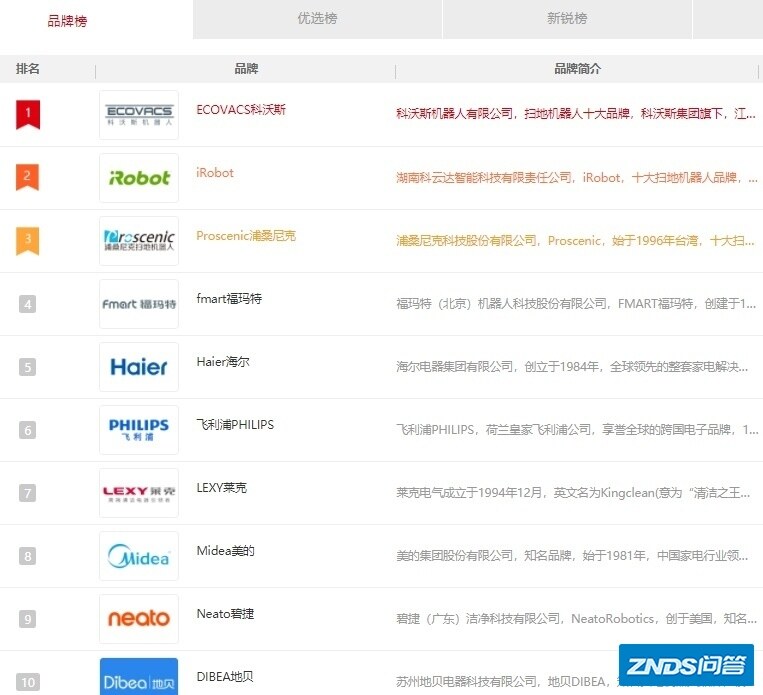The image size is (763, 695).
Task: Click the gray rank 6 badge
Action: pyautogui.click(x=27, y=430)
